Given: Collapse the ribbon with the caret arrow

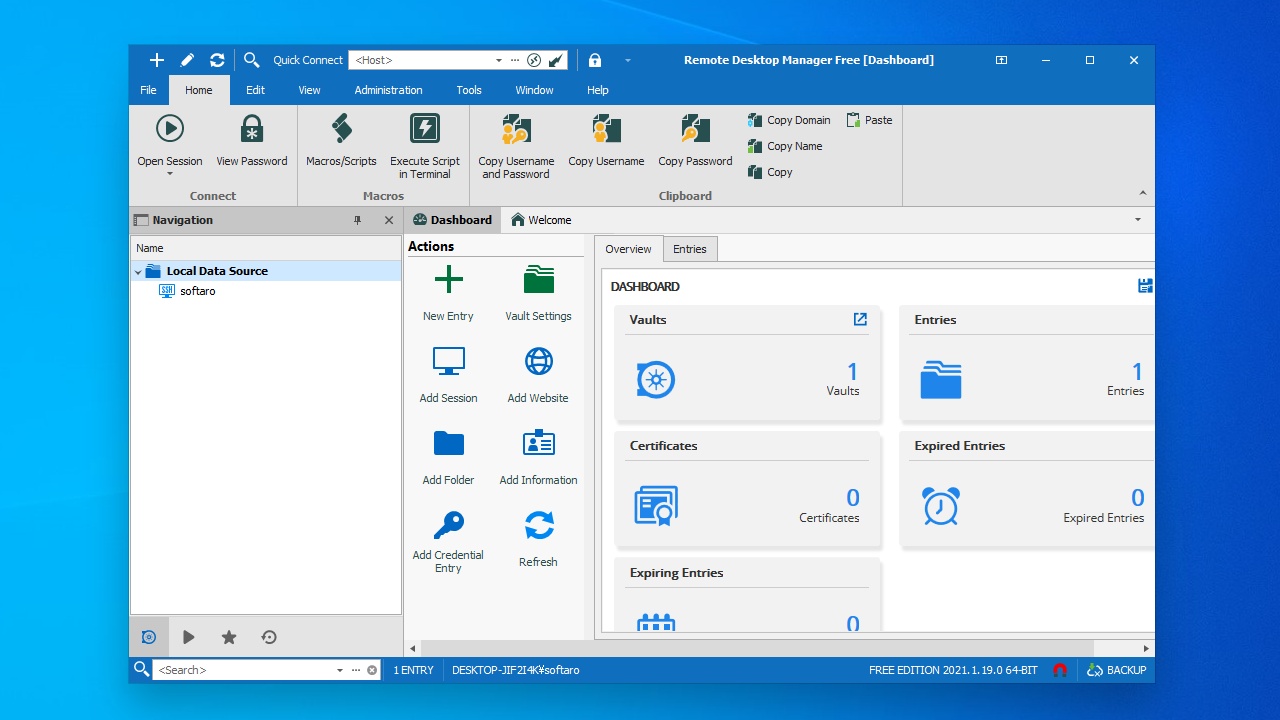Looking at the screenshot, I should pos(1143,194).
